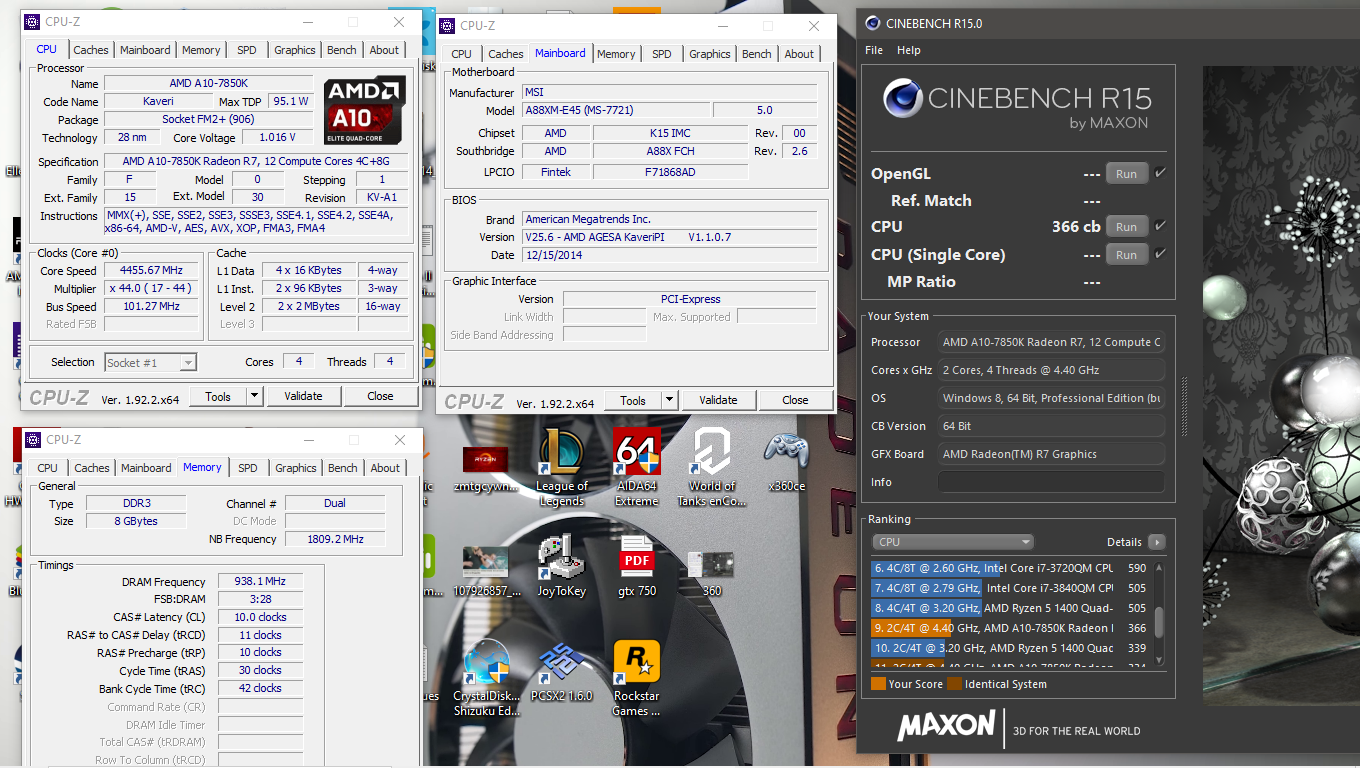The width and height of the screenshot is (1360, 768).
Task: Open World of Tanks enCore shortcut
Action: click(x=712, y=467)
